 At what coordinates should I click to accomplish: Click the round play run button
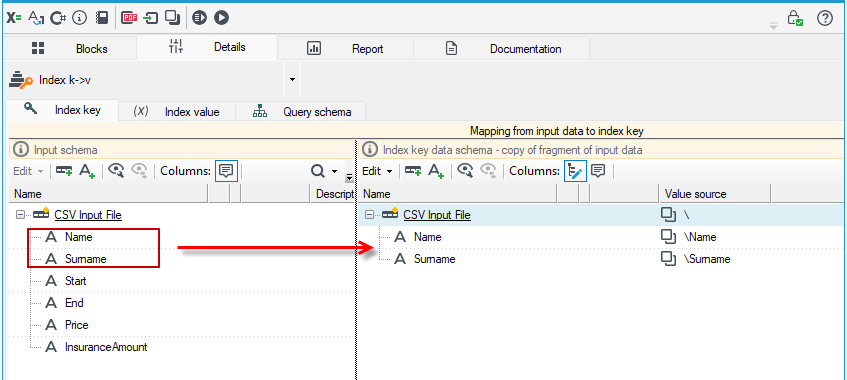click(x=221, y=18)
